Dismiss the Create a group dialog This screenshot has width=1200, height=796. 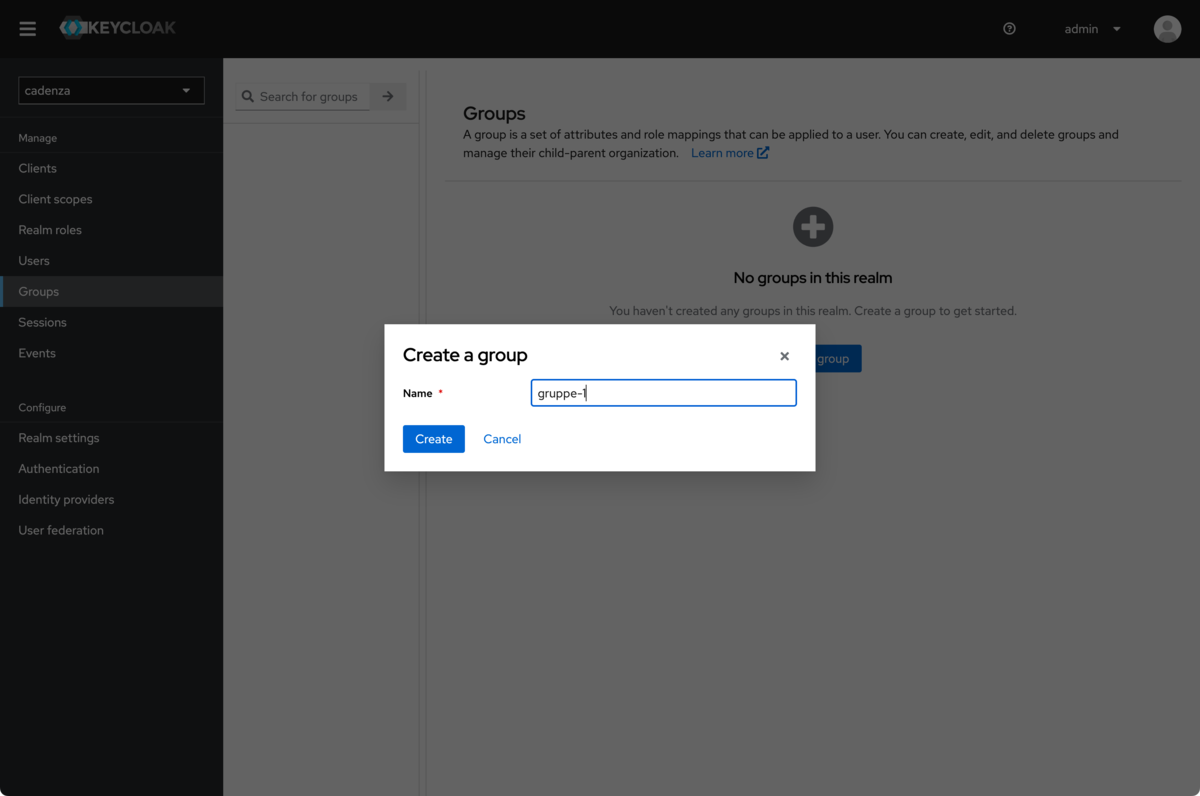click(784, 355)
